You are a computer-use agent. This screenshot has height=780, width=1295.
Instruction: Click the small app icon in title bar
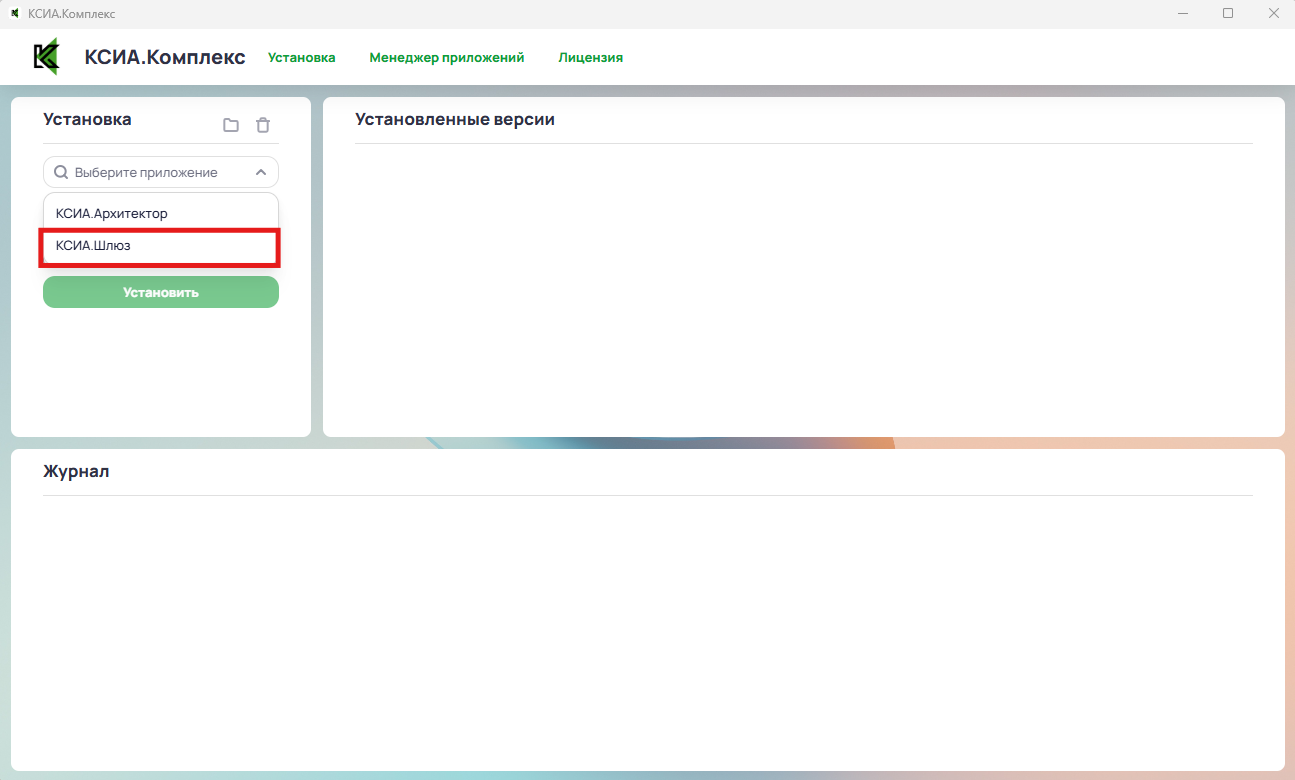[x=15, y=13]
